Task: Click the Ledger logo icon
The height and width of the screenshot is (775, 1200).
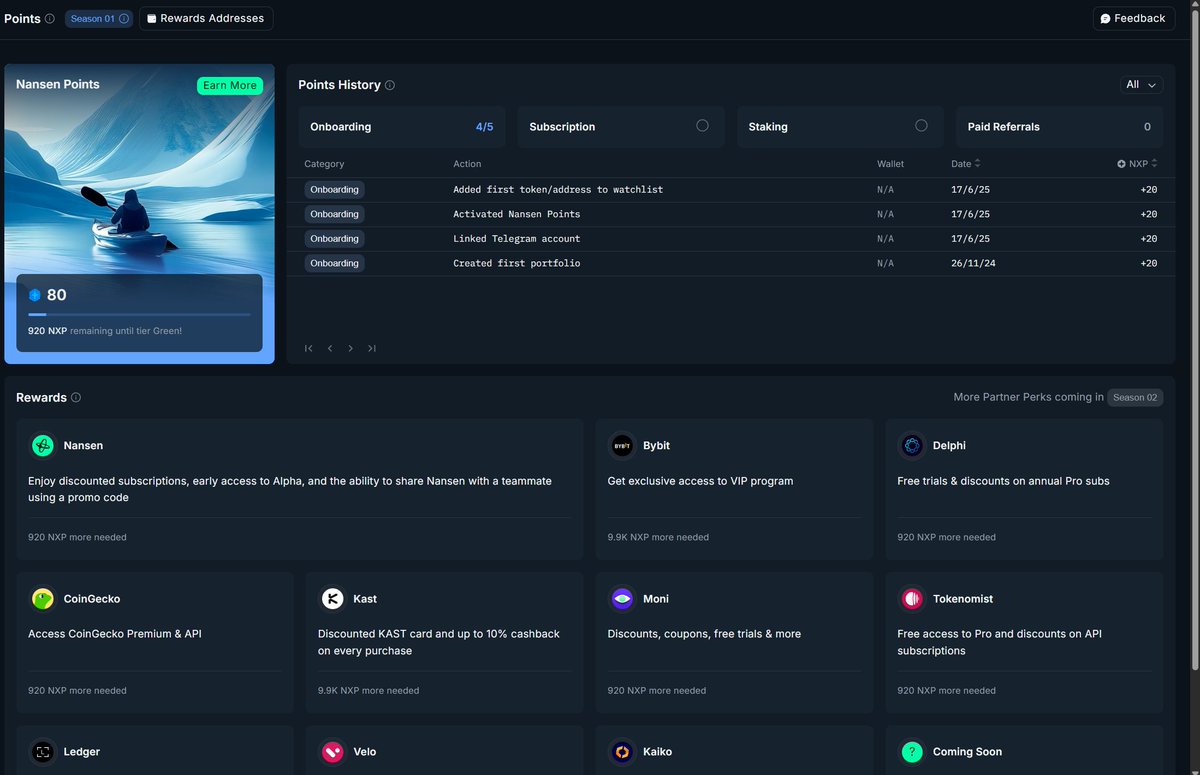Action: tap(43, 751)
